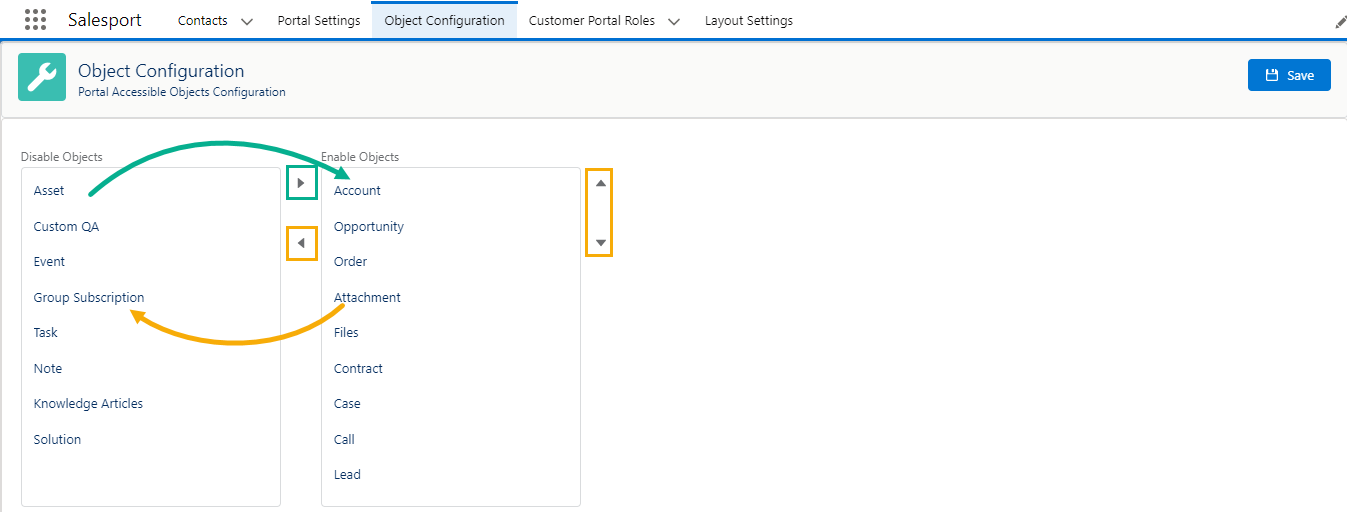Open the Portal Settings tab
1347x512 pixels.
319,21
